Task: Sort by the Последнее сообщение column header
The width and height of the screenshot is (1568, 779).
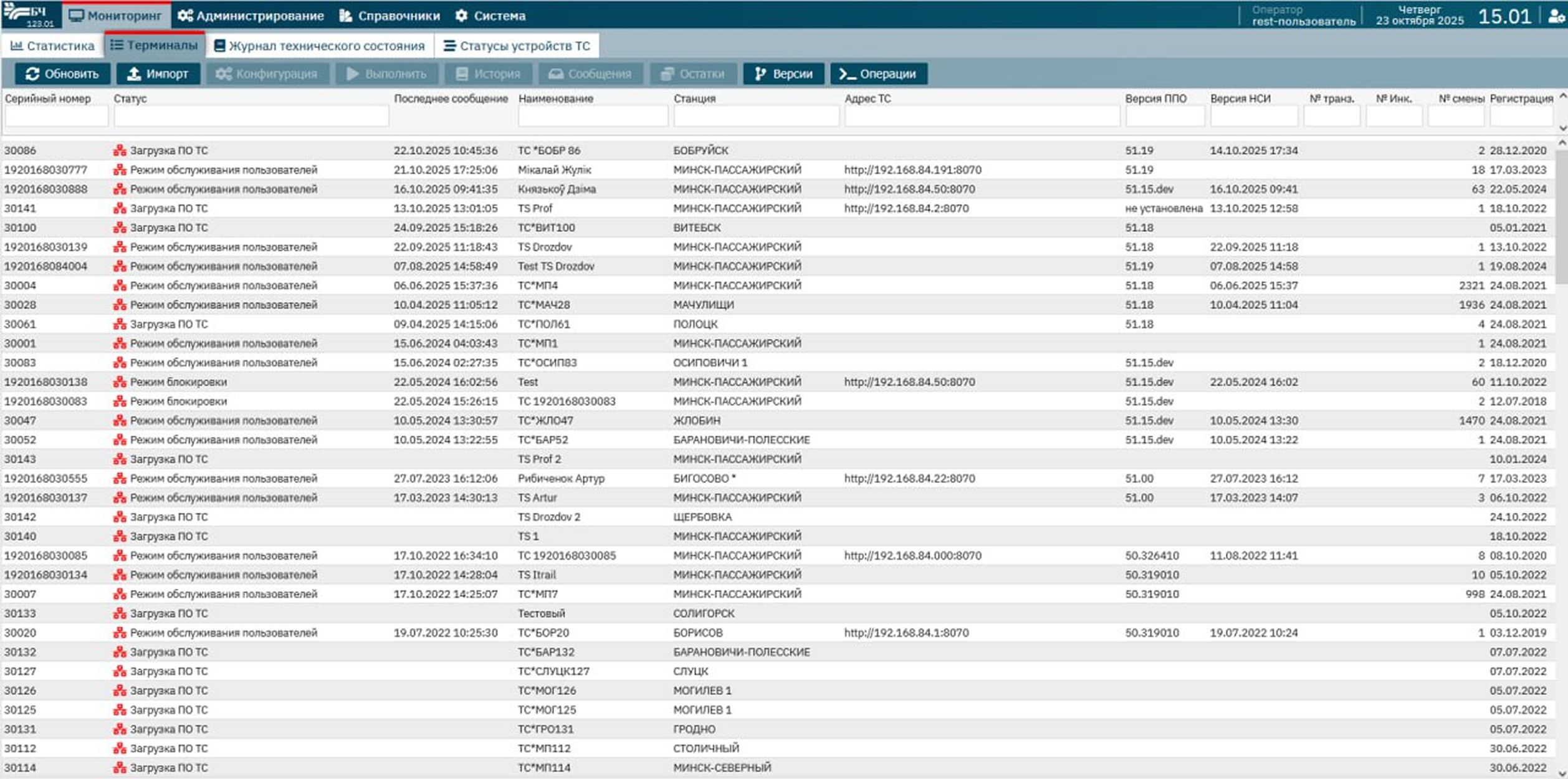Action: point(451,98)
